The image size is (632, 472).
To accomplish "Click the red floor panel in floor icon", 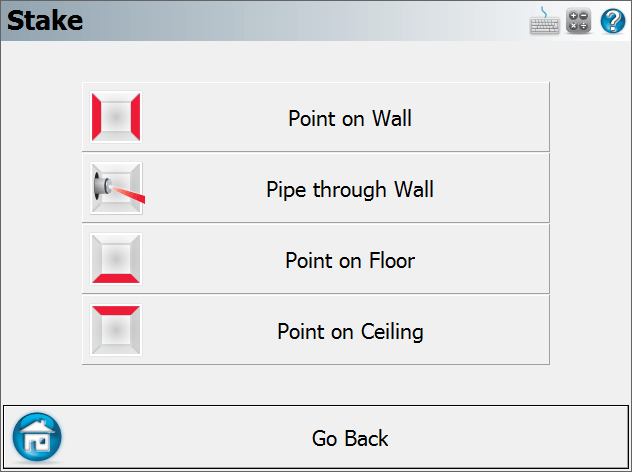I will tap(116, 278).
